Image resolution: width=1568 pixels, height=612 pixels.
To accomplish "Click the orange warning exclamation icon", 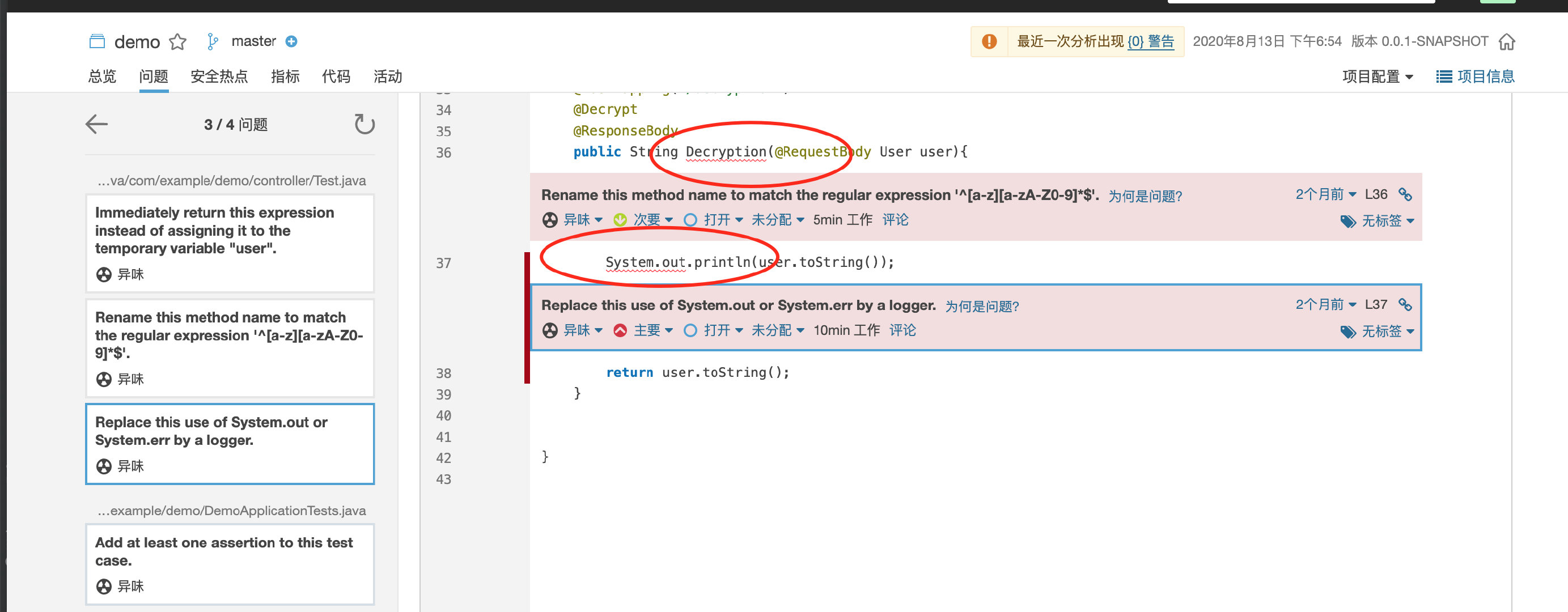I will coord(989,41).
